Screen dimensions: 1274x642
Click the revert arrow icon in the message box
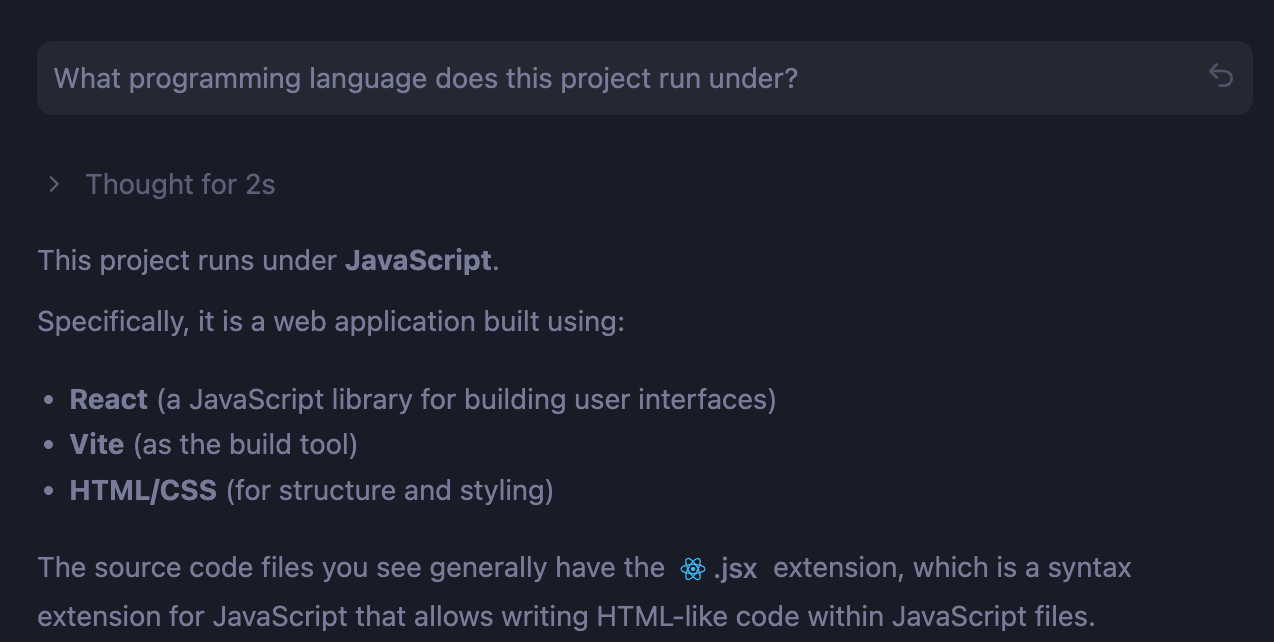pos(1220,76)
